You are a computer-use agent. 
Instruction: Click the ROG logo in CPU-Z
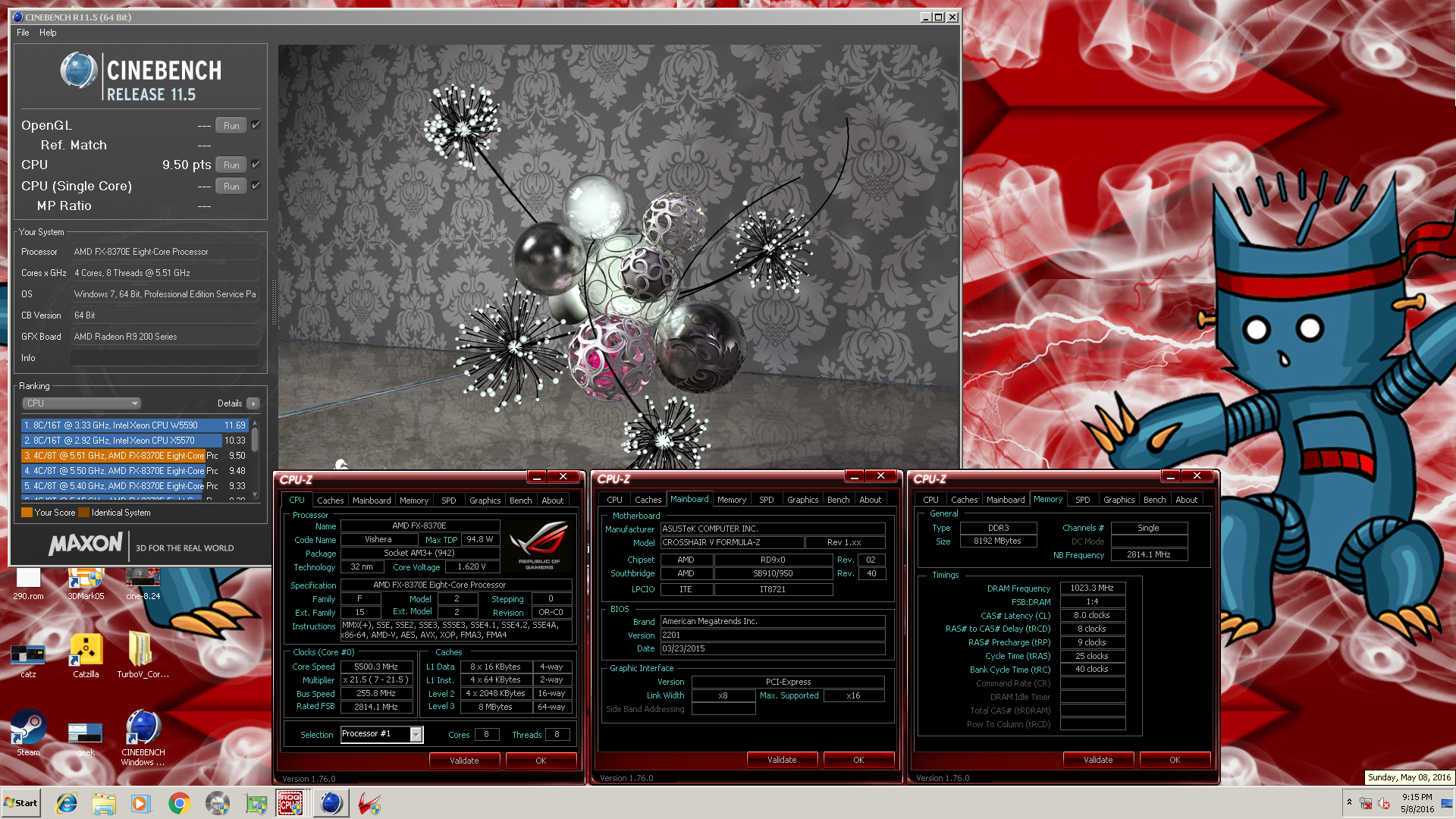click(539, 544)
